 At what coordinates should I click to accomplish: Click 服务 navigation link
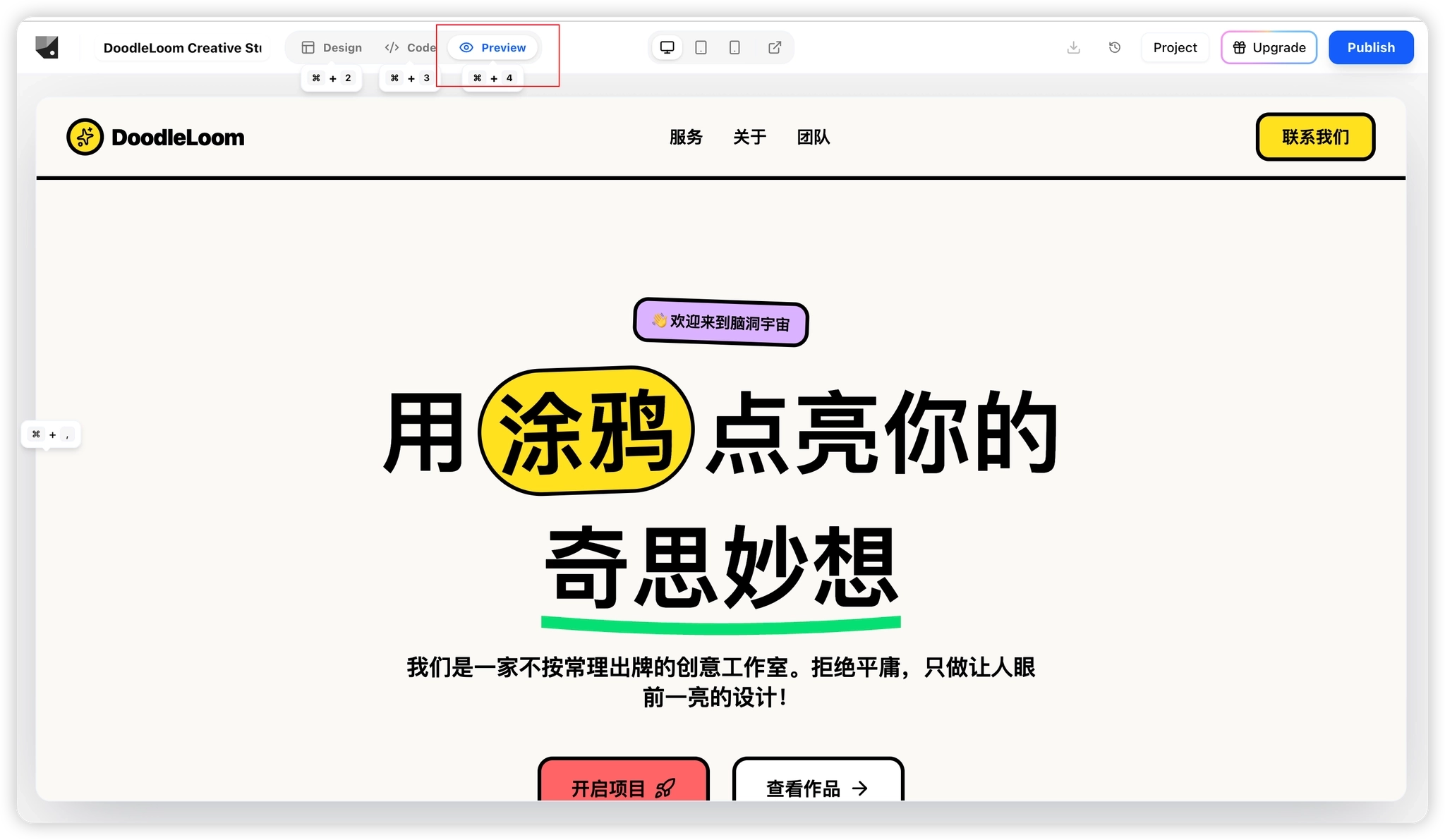coord(686,137)
